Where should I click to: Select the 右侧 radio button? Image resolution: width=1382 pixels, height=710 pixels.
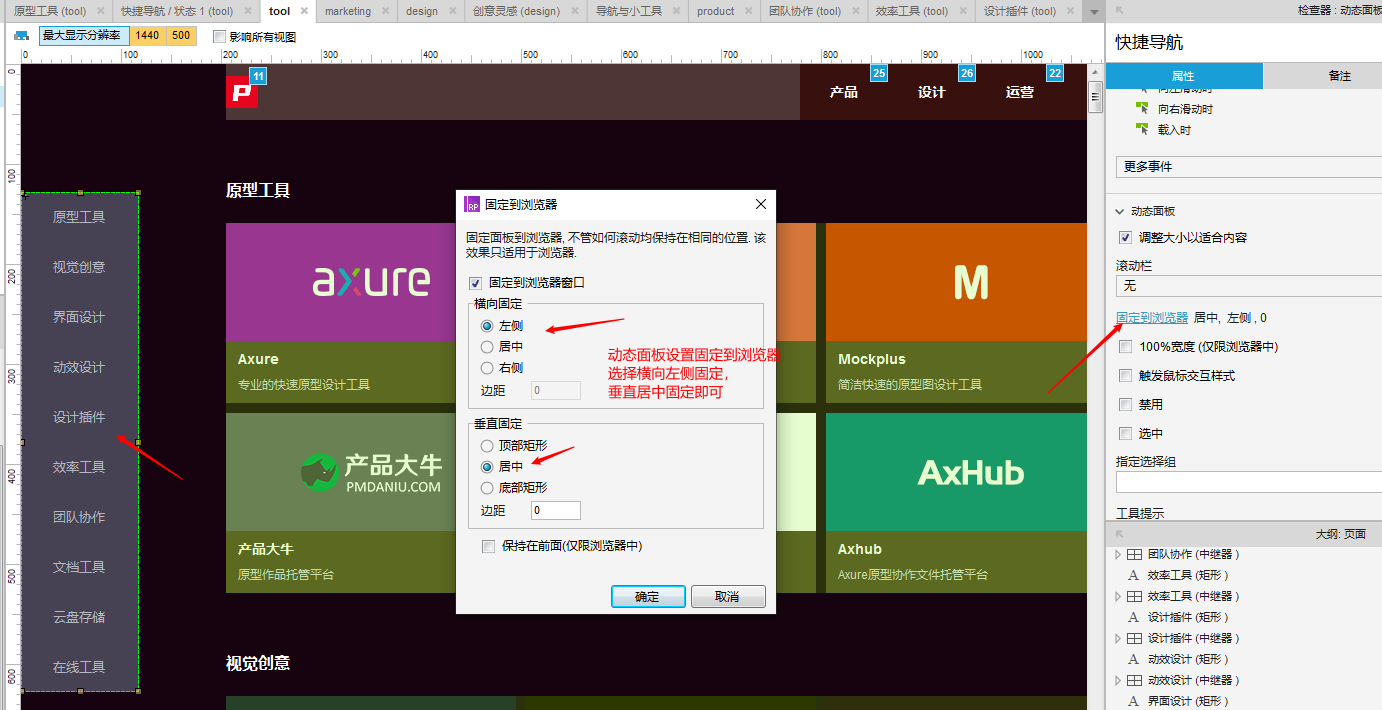[x=487, y=368]
